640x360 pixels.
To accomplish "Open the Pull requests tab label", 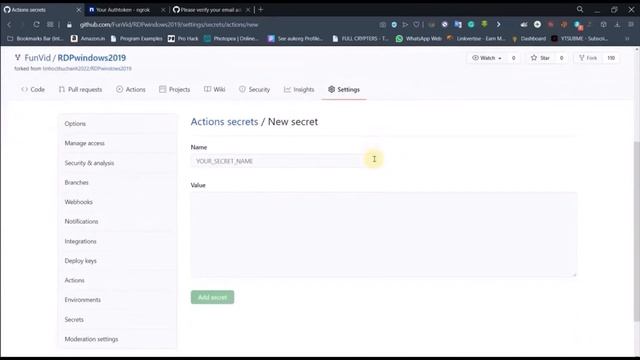I will tap(85, 89).
